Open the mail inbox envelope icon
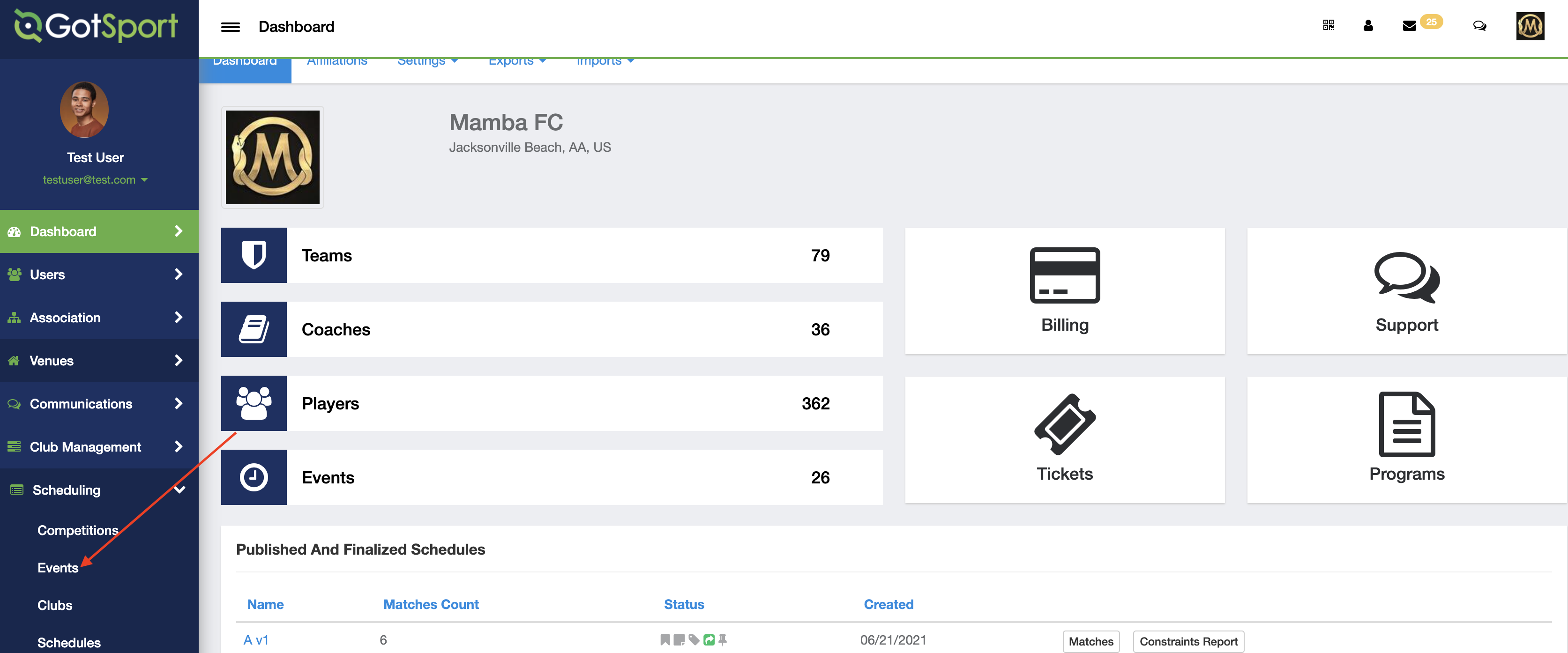Image resolution: width=1568 pixels, height=653 pixels. [x=1409, y=26]
